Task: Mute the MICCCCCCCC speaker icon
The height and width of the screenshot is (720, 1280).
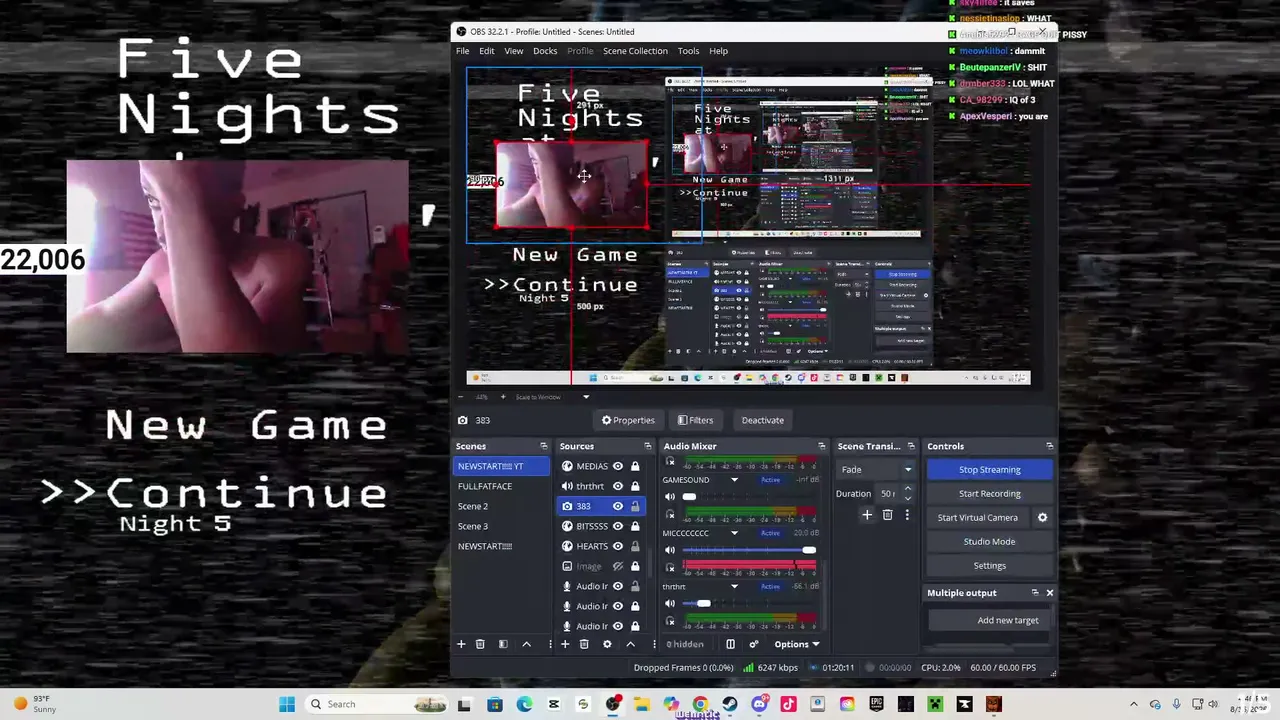Action: coord(670,550)
